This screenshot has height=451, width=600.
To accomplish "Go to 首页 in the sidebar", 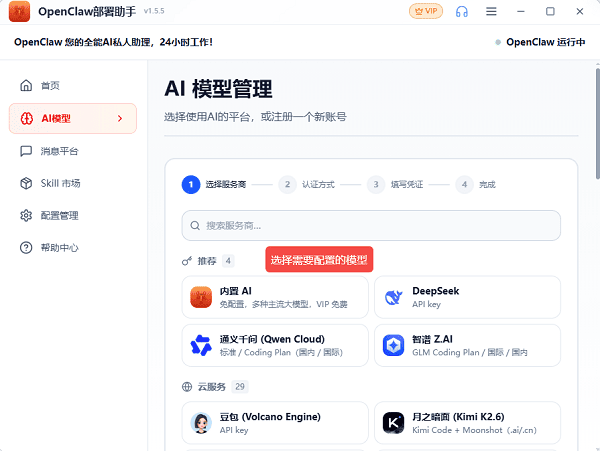I will point(73,86).
